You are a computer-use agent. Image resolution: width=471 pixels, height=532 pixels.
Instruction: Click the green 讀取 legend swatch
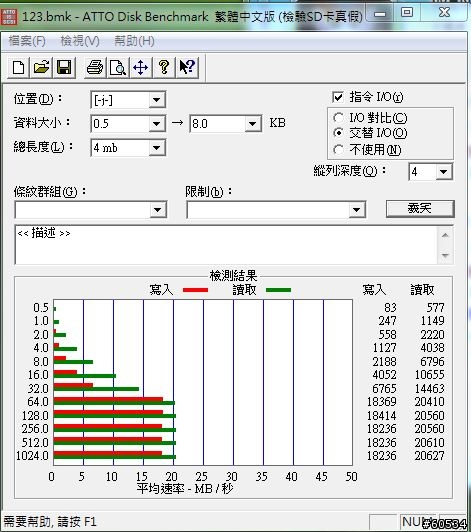[279, 290]
